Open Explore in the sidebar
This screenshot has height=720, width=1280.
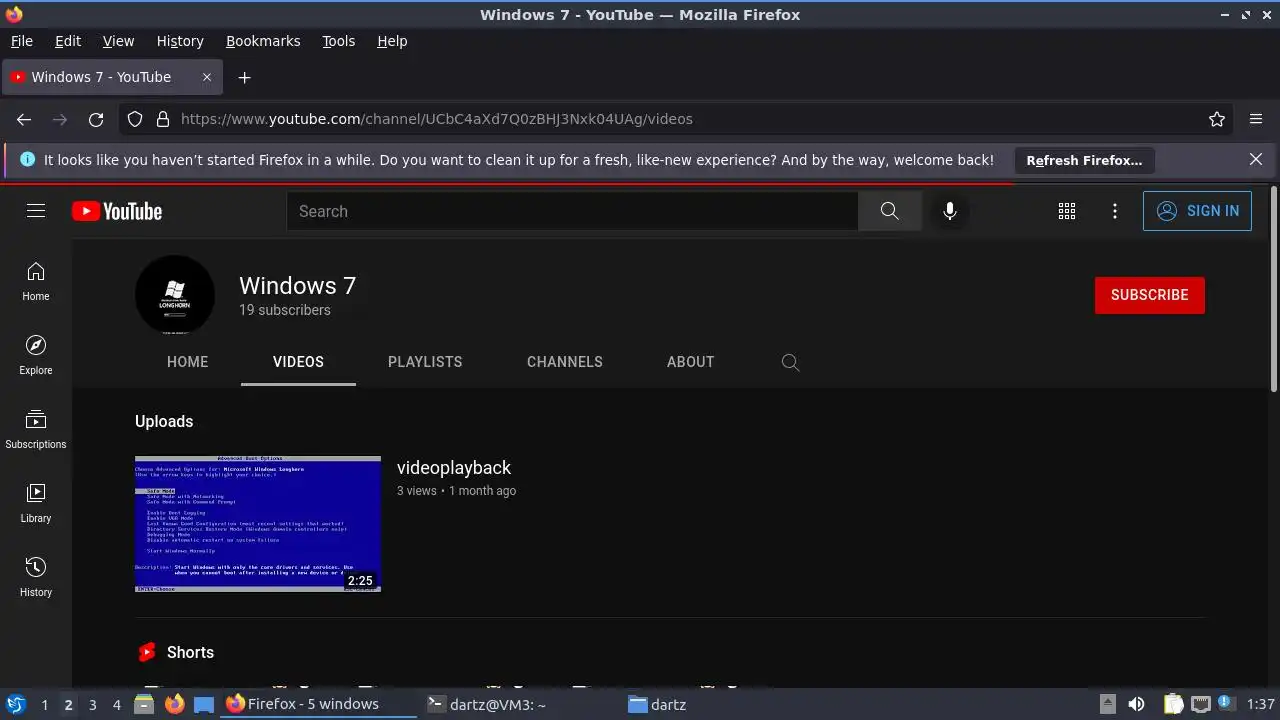[36, 355]
